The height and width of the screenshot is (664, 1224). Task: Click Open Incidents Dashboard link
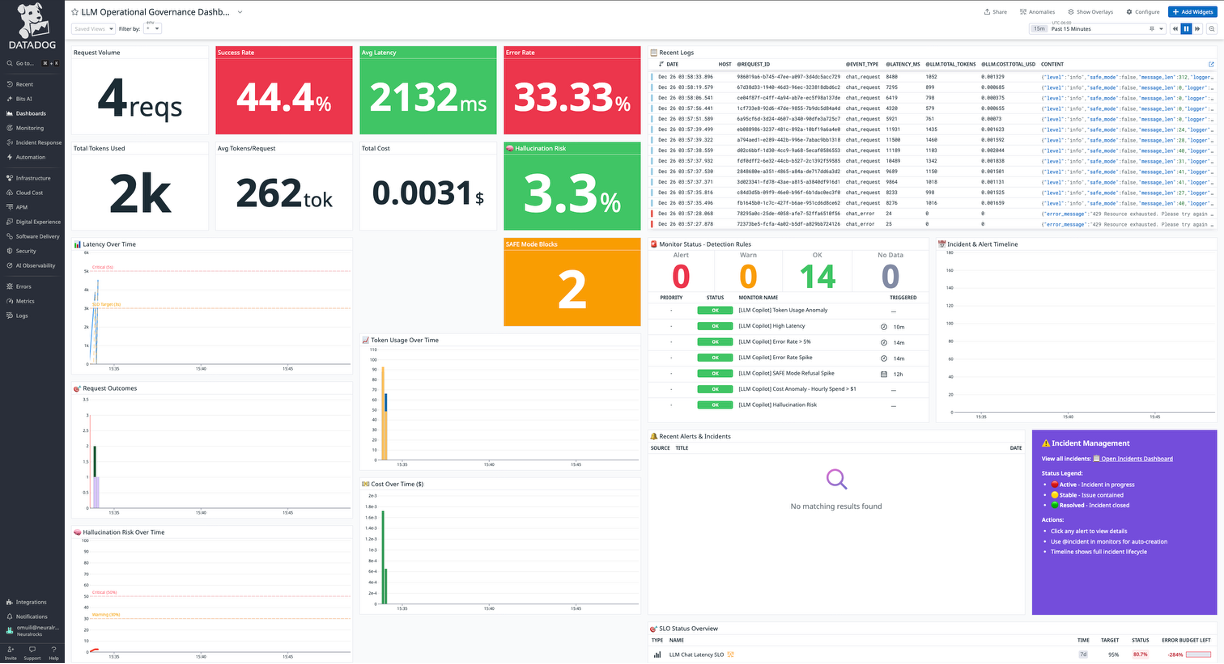tap(1137, 458)
